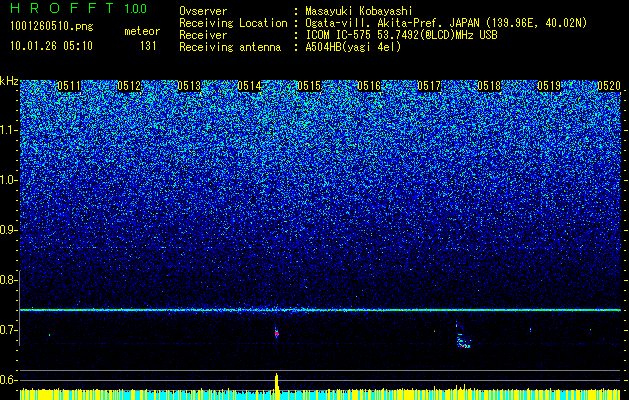Click the 0511 time marker
629x400 pixels.
tap(69, 86)
